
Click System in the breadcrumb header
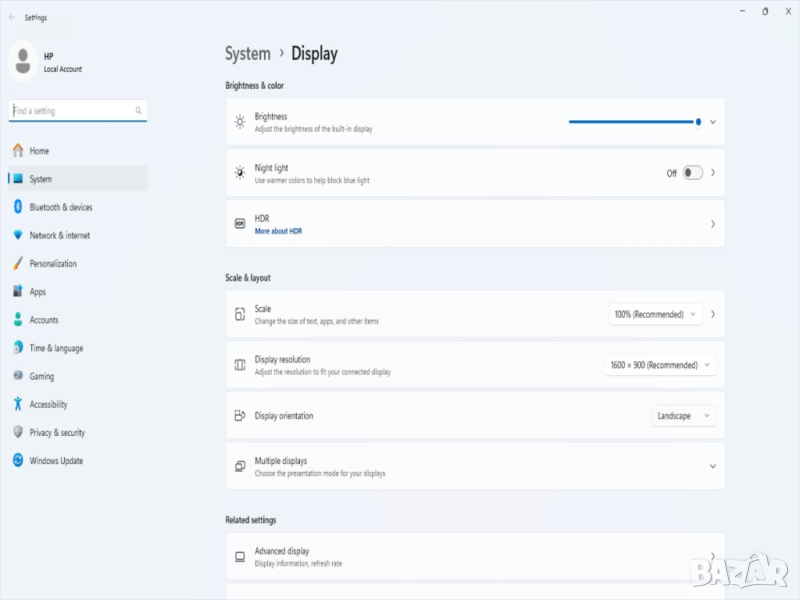248,54
